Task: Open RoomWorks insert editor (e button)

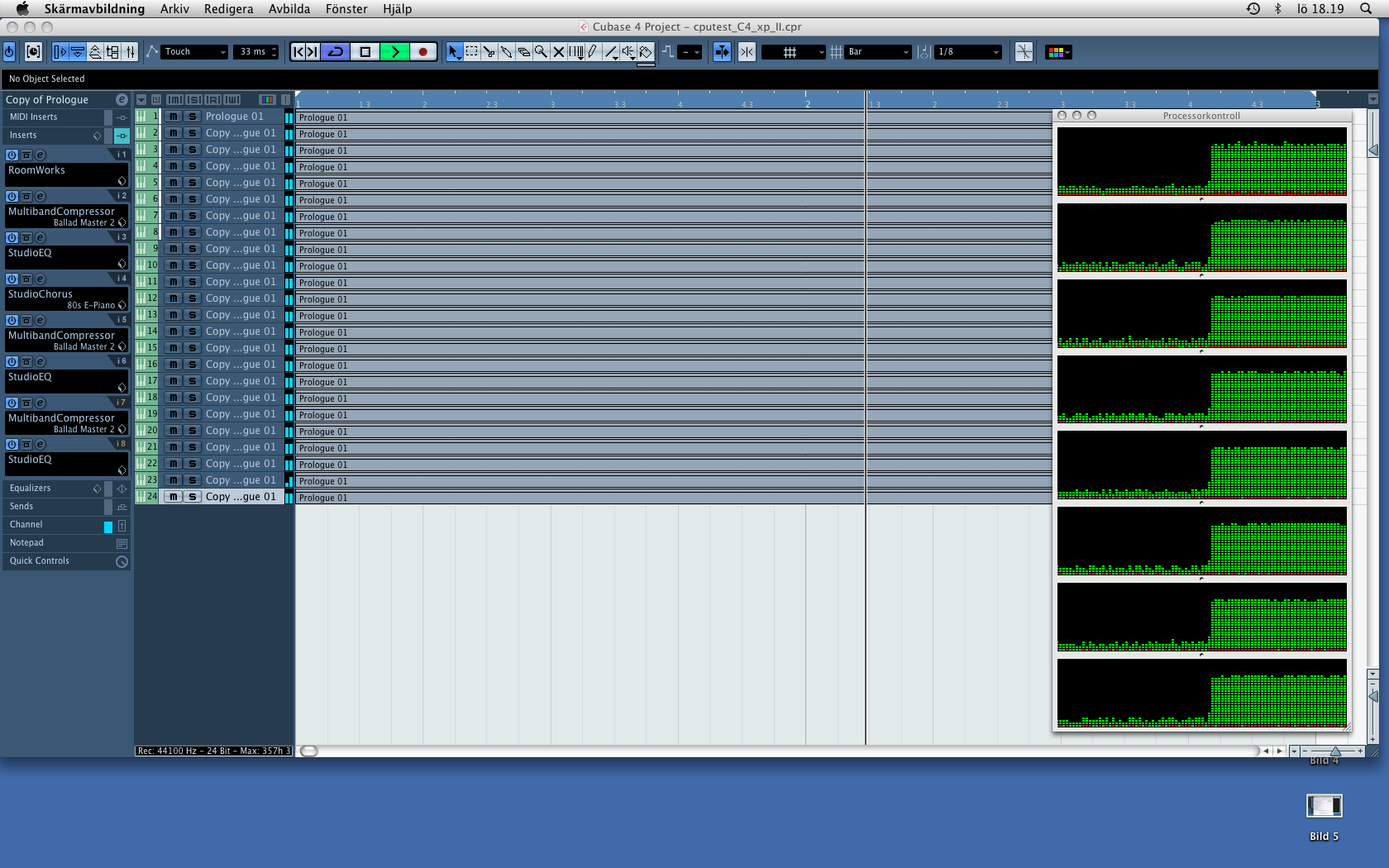Action: (40, 155)
